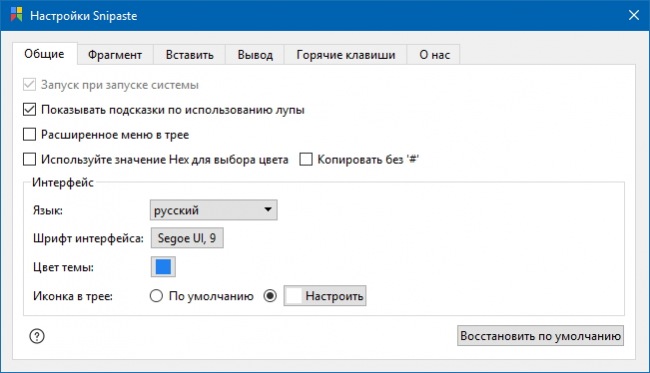
Task: Switch to the Фрагмент tab
Action: pos(115,55)
